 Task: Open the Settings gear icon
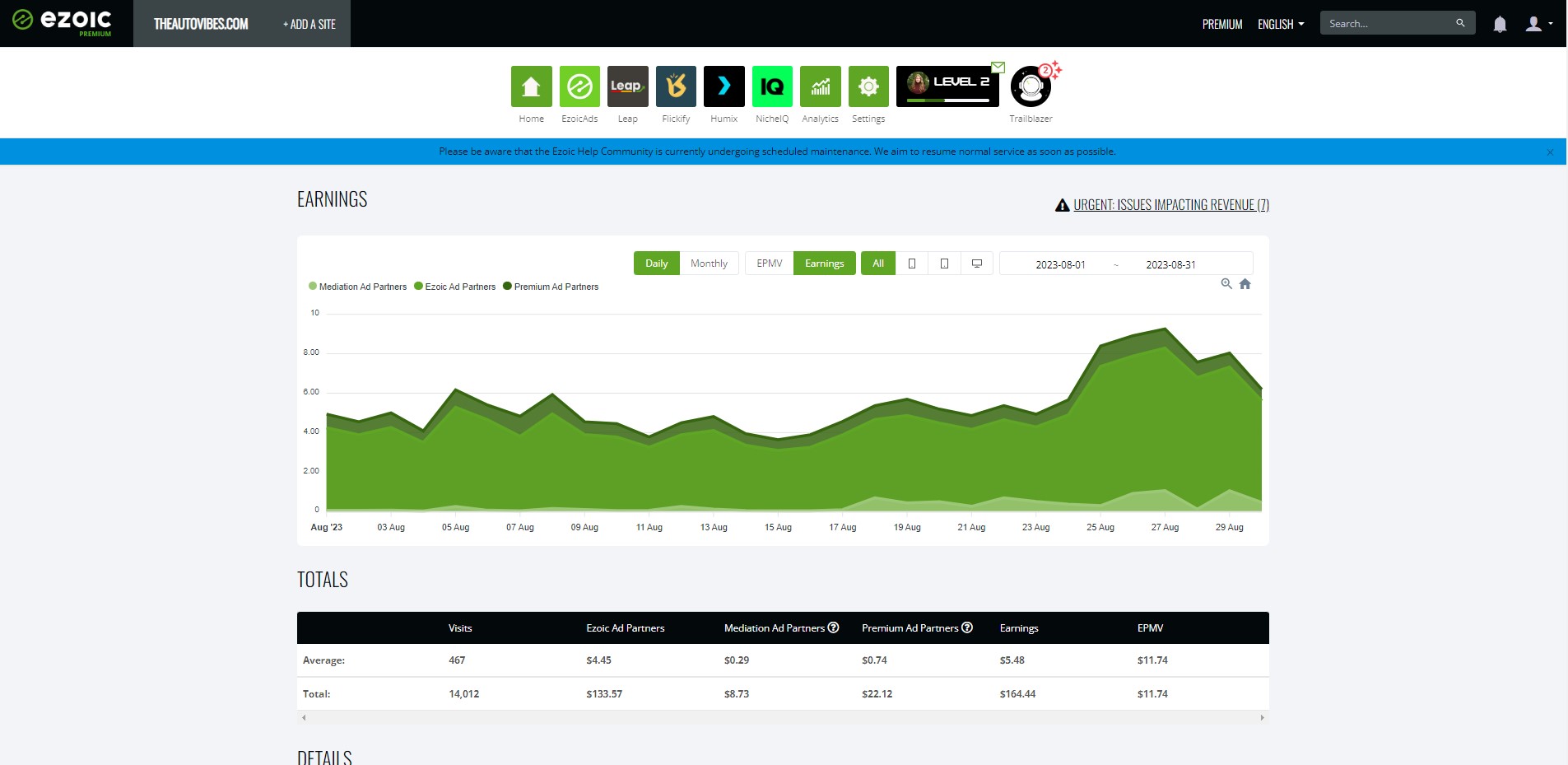pos(868,86)
